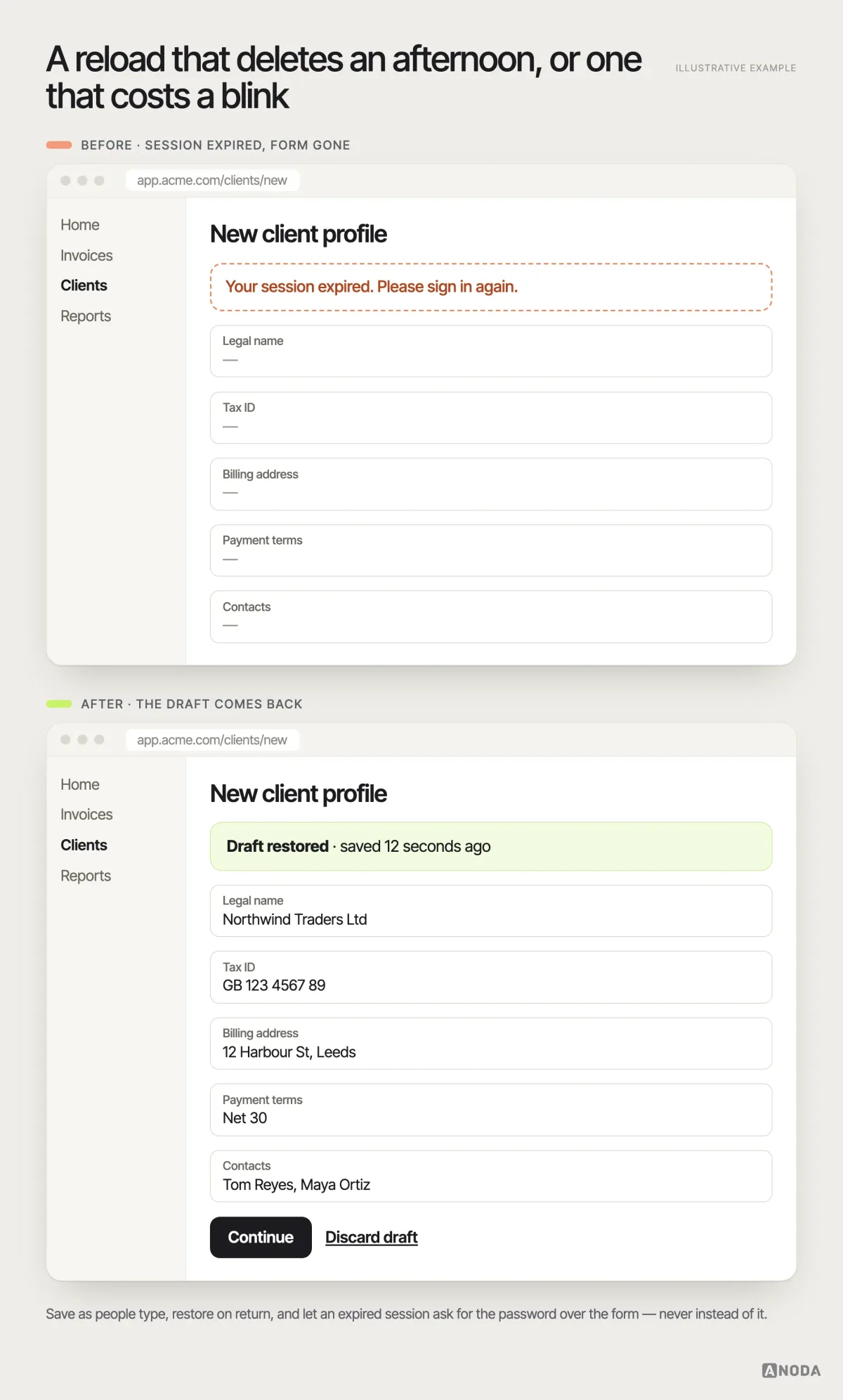Click the empty Legal name field
Screen dimensions: 843x1400
(x=491, y=351)
